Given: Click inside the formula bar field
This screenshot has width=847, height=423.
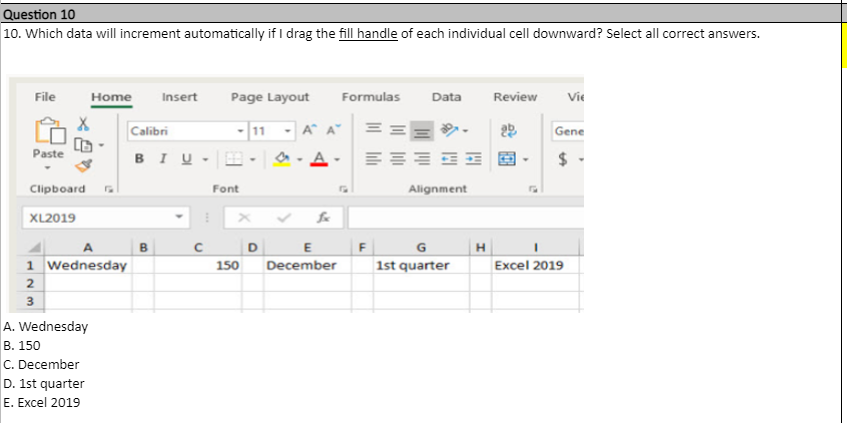Looking at the screenshot, I should click(x=466, y=218).
